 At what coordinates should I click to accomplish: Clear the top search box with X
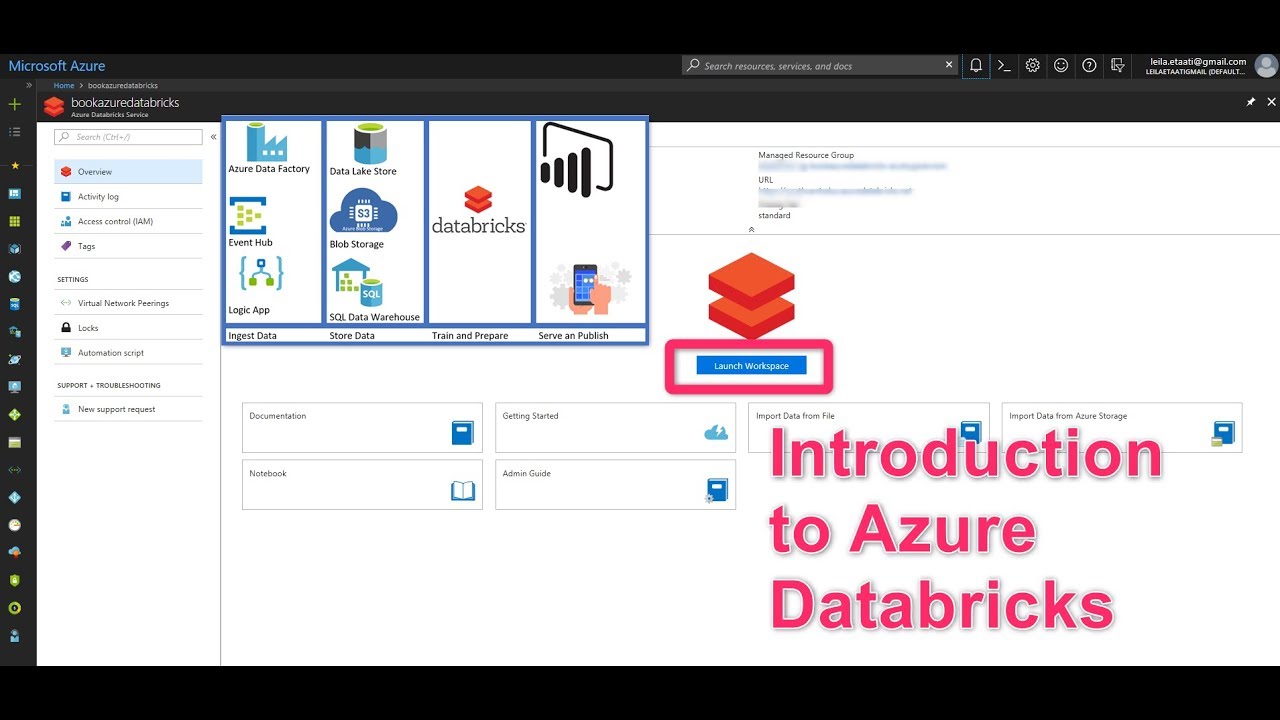pos(949,65)
